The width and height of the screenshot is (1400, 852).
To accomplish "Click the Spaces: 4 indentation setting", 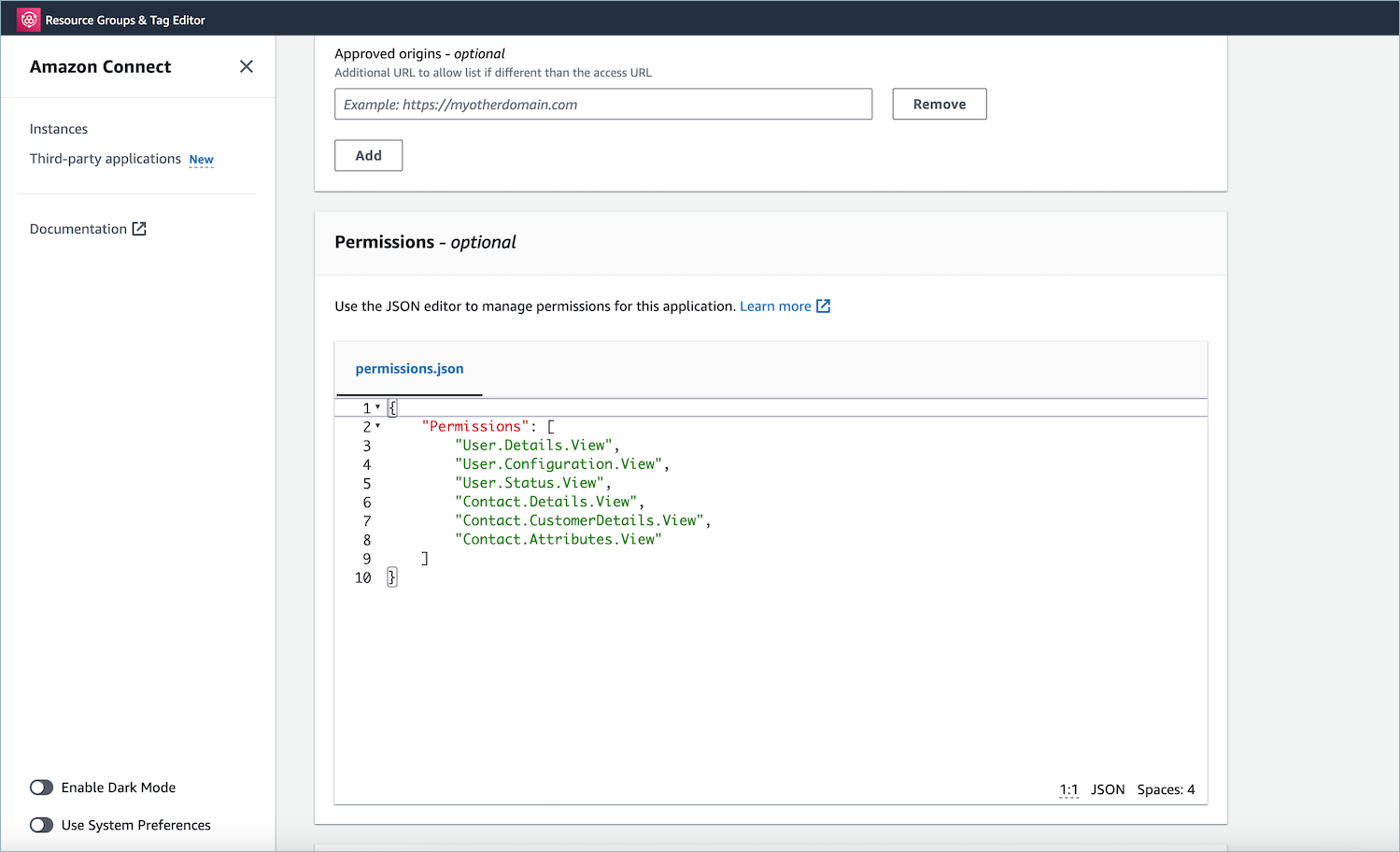I will (x=1166, y=789).
